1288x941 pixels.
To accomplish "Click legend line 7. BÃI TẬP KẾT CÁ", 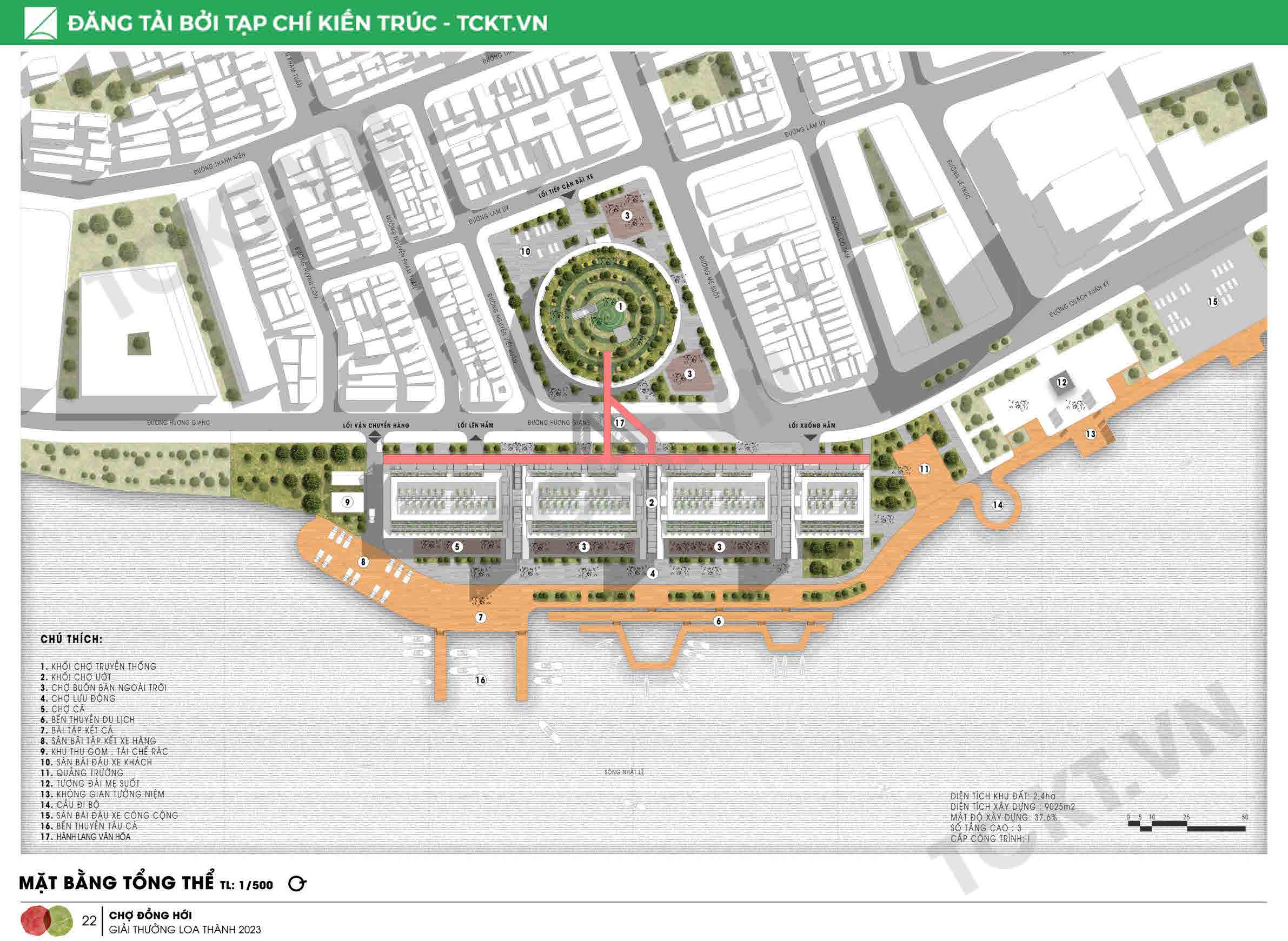I will [76, 730].
